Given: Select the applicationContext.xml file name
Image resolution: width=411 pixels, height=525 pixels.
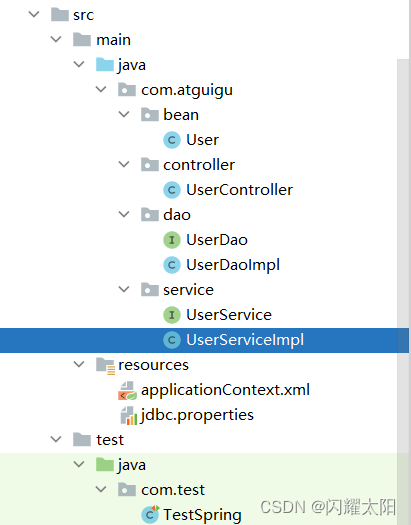Looking at the screenshot, I should (225, 390).
